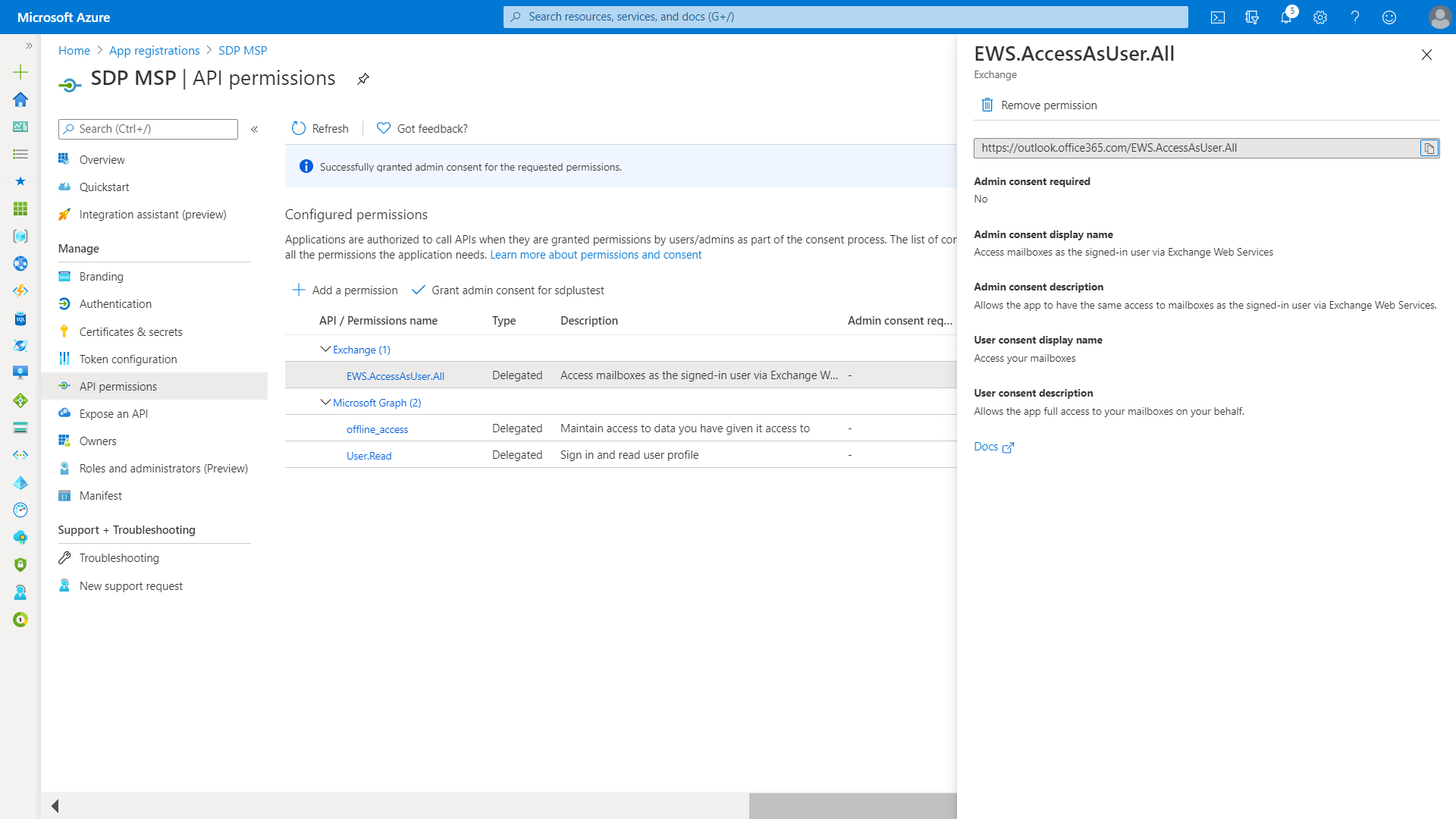
Task: Collapse the Exchange permissions group
Action: [x=325, y=350]
